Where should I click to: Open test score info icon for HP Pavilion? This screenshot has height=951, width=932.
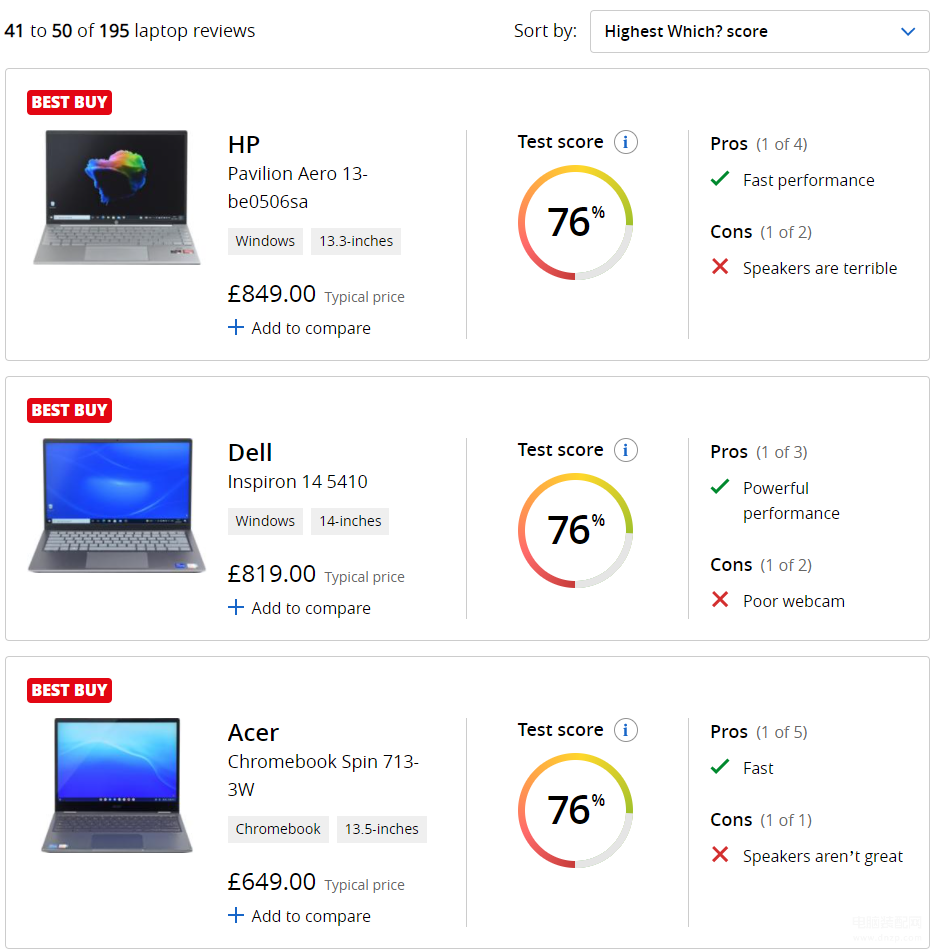[x=625, y=143]
